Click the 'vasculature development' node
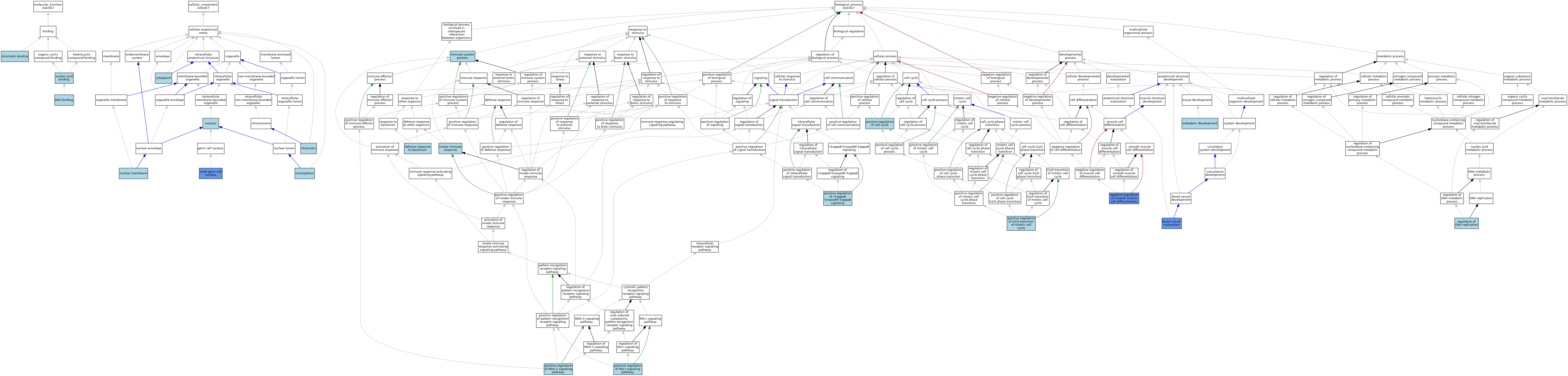 click(x=1215, y=173)
